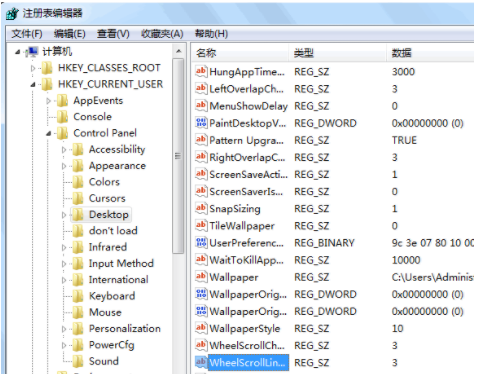Collapse the Control Panel node arrow
The image size is (477, 374).
49,133
